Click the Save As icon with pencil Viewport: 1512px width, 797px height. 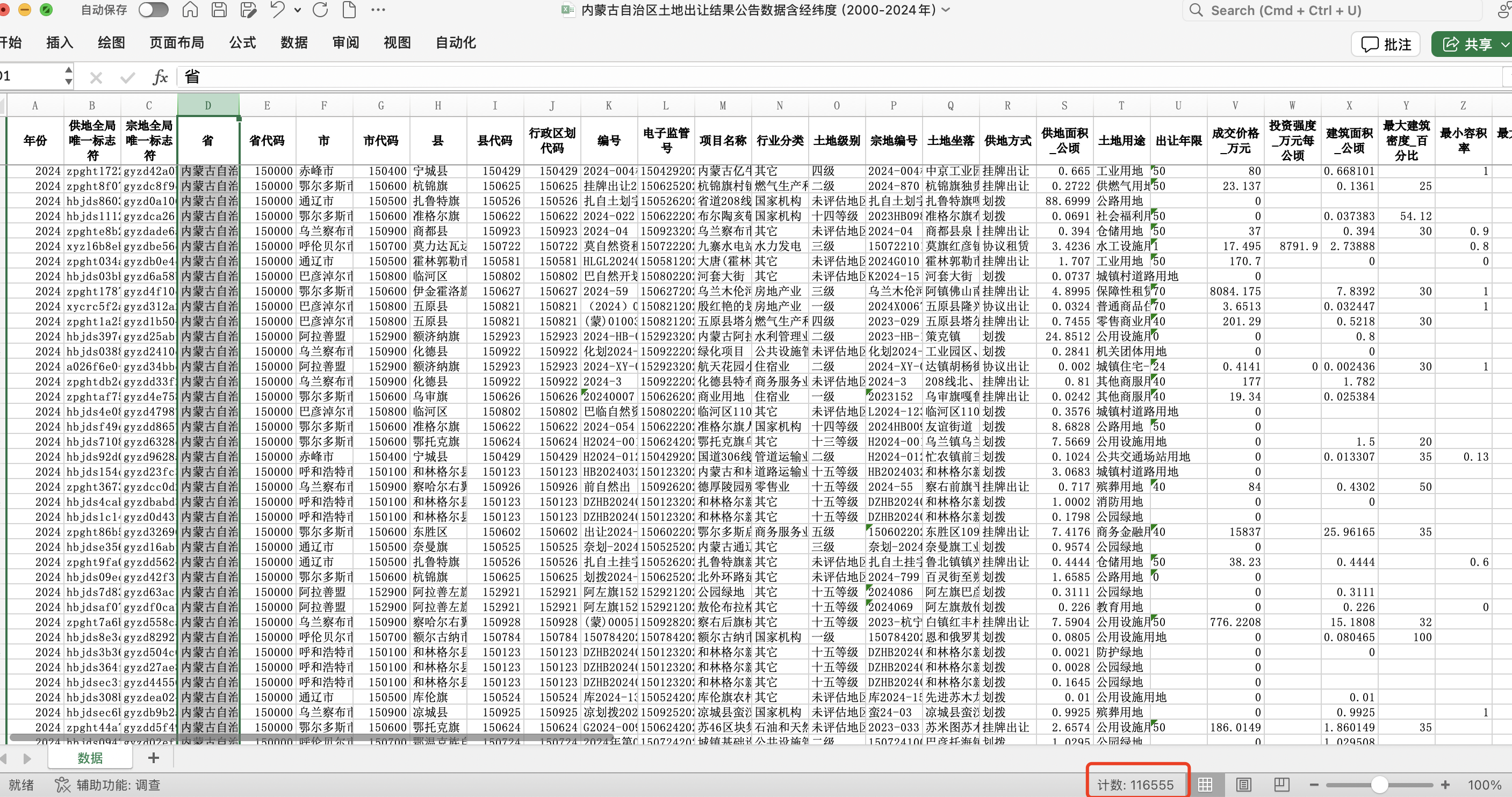[248, 10]
